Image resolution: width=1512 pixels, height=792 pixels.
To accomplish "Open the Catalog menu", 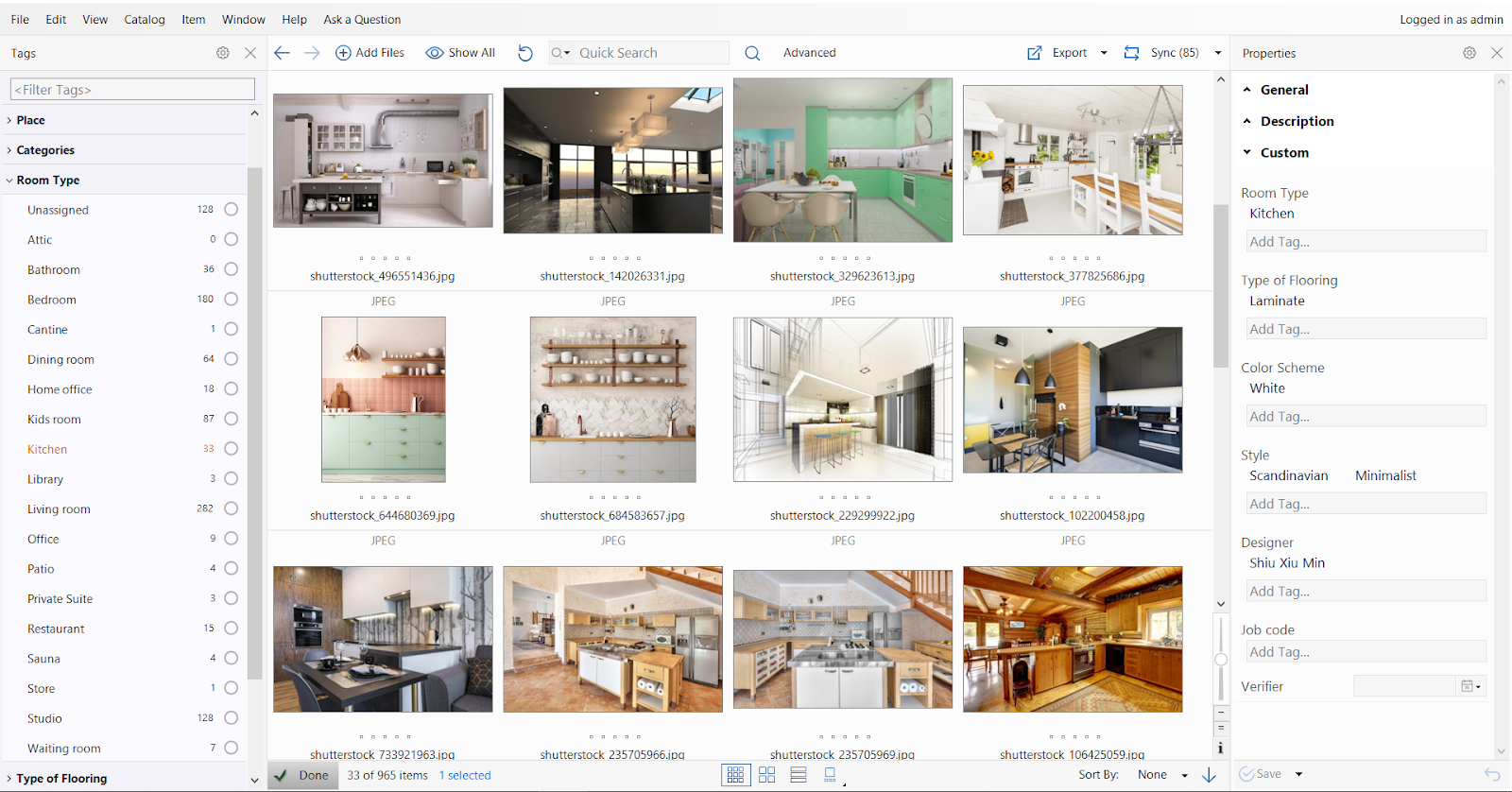I will pos(145,19).
